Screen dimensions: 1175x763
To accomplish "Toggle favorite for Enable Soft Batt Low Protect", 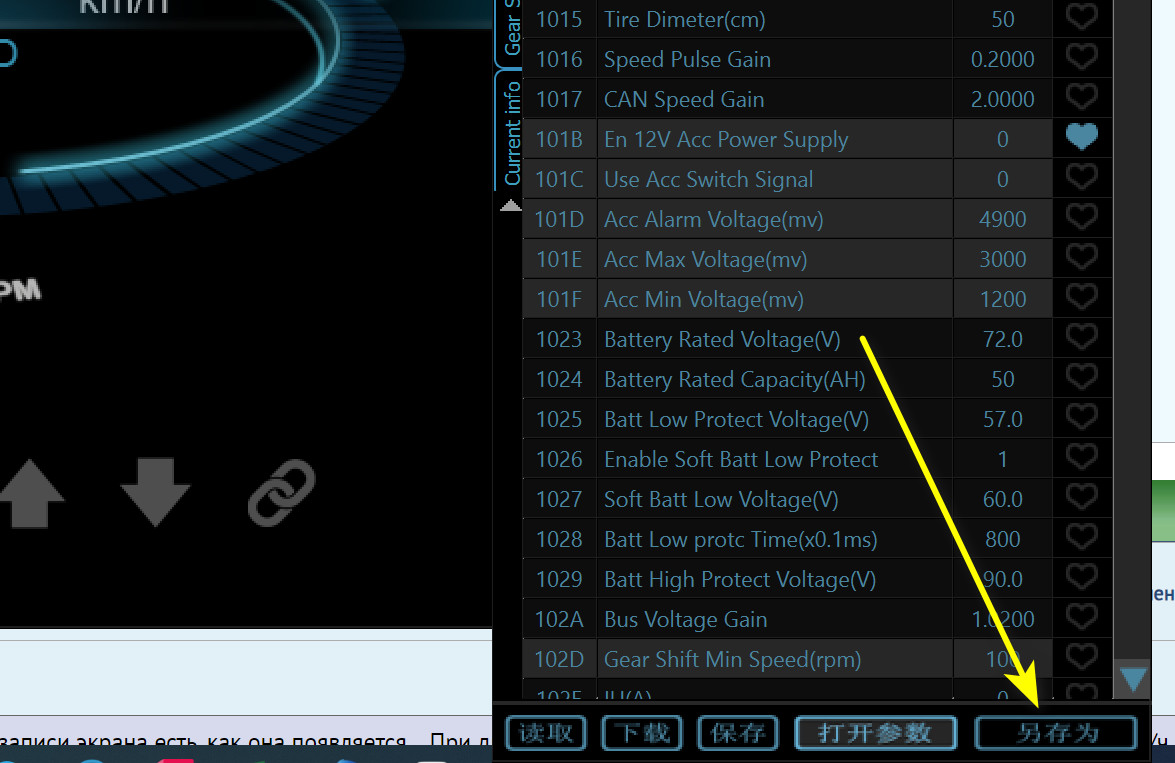I will click(x=1081, y=458).
